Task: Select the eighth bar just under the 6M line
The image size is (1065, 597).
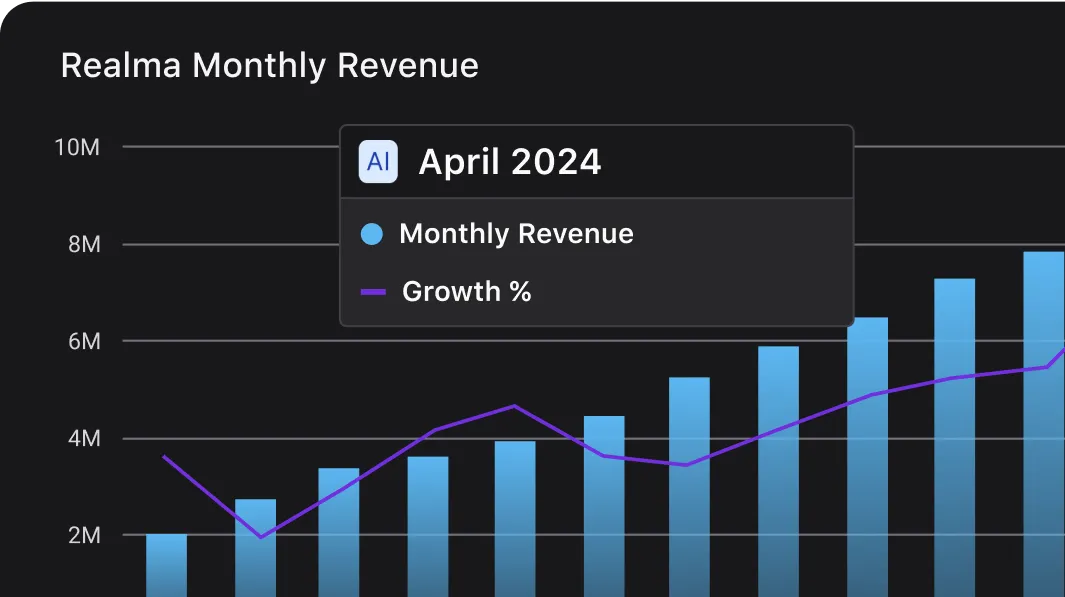Action: click(x=778, y=470)
